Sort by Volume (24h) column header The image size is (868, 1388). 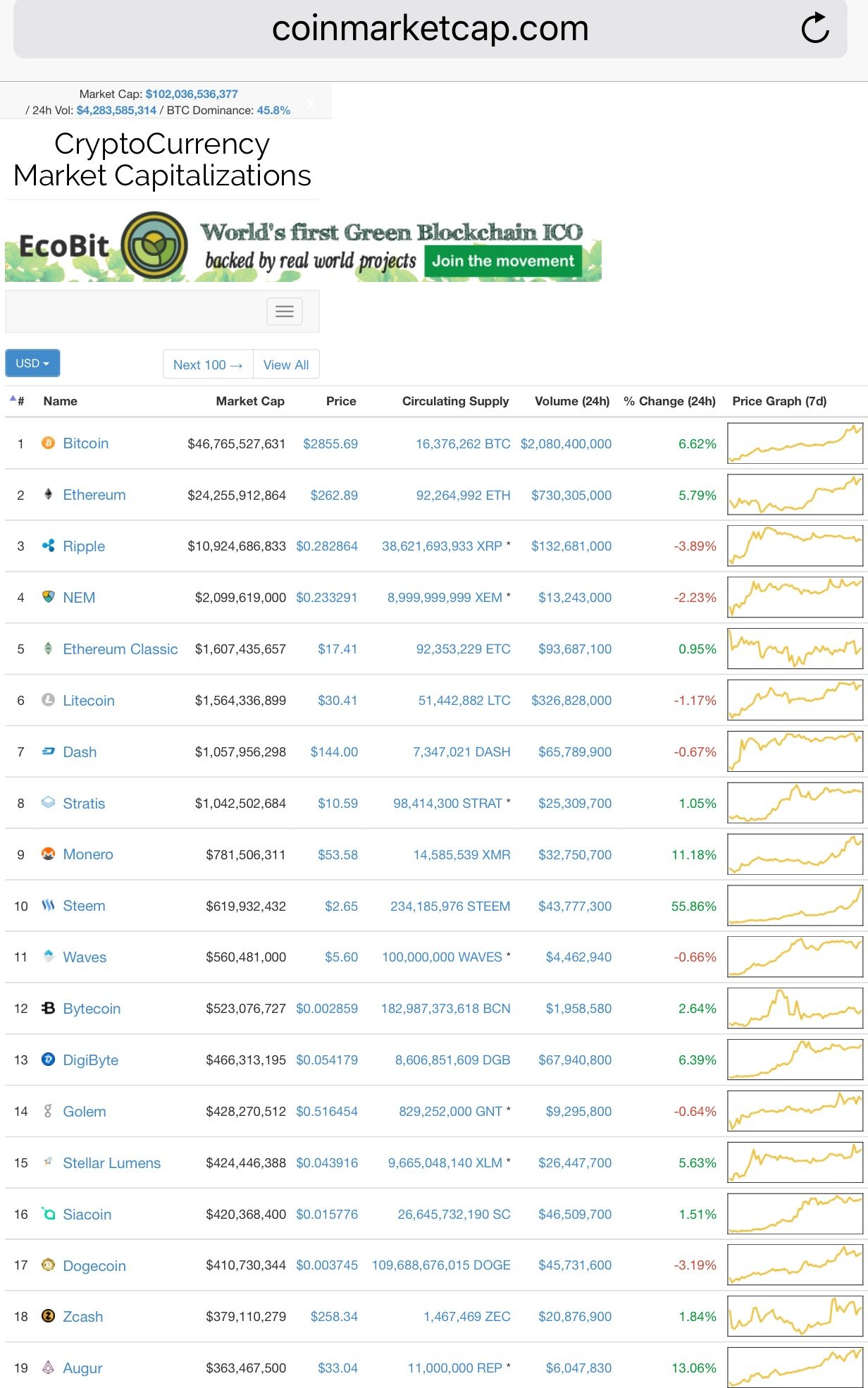click(x=572, y=401)
